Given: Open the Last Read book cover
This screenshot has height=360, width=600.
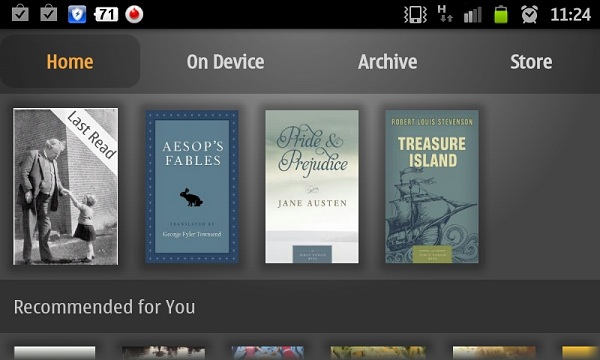Looking at the screenshot, I should tap(65, 186).
